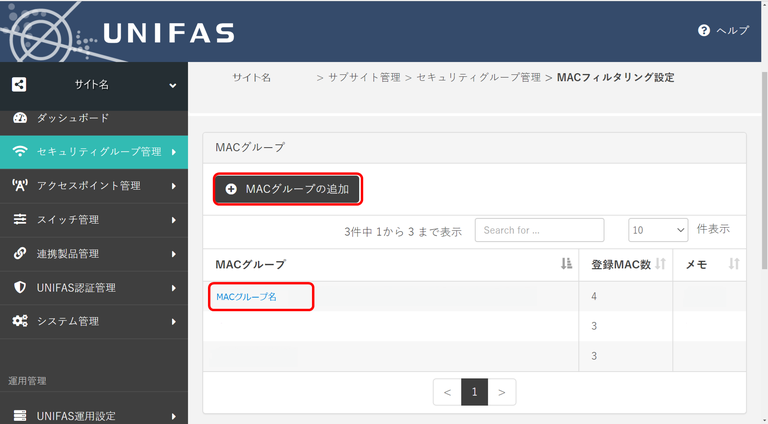Open the アクセスポイント管理 menu item
Viewport: 768px width, 424px height.
click(89, 186)
